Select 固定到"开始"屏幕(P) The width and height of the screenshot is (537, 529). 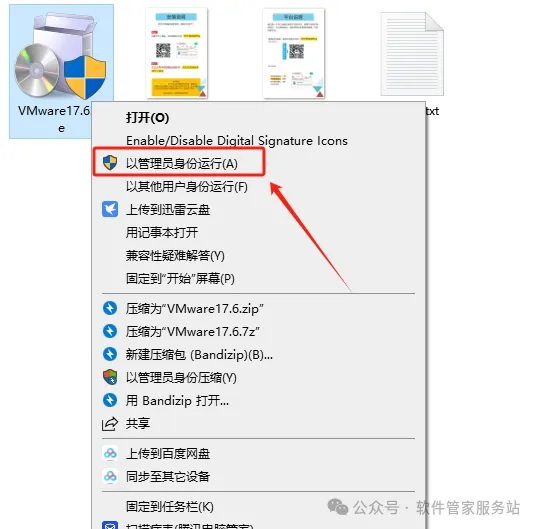(x=180, y=278)
